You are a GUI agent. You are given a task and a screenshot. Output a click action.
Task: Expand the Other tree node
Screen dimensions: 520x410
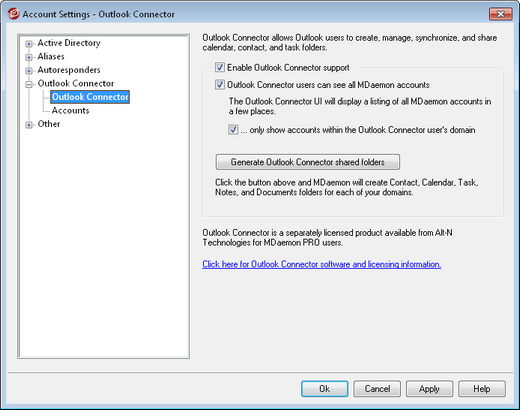tap(29, 125)
